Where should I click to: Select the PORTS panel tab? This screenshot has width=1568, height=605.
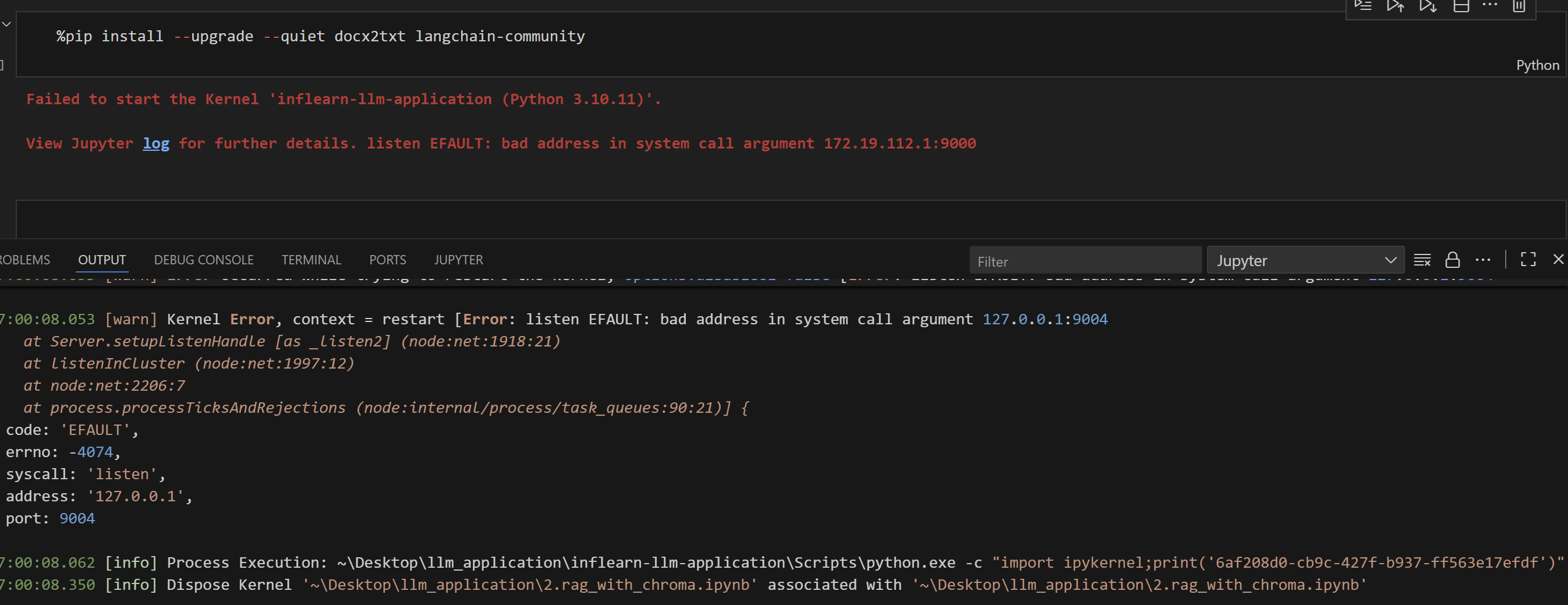387,260
